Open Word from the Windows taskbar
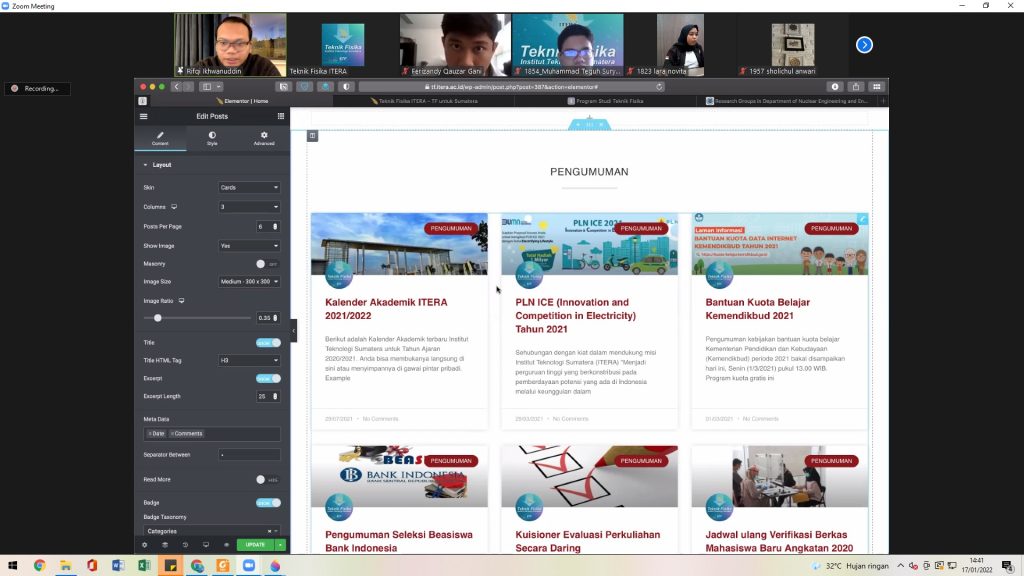The width and height of the screenshot is (1024, 576). pyautogui.click(x=118, y=566)
